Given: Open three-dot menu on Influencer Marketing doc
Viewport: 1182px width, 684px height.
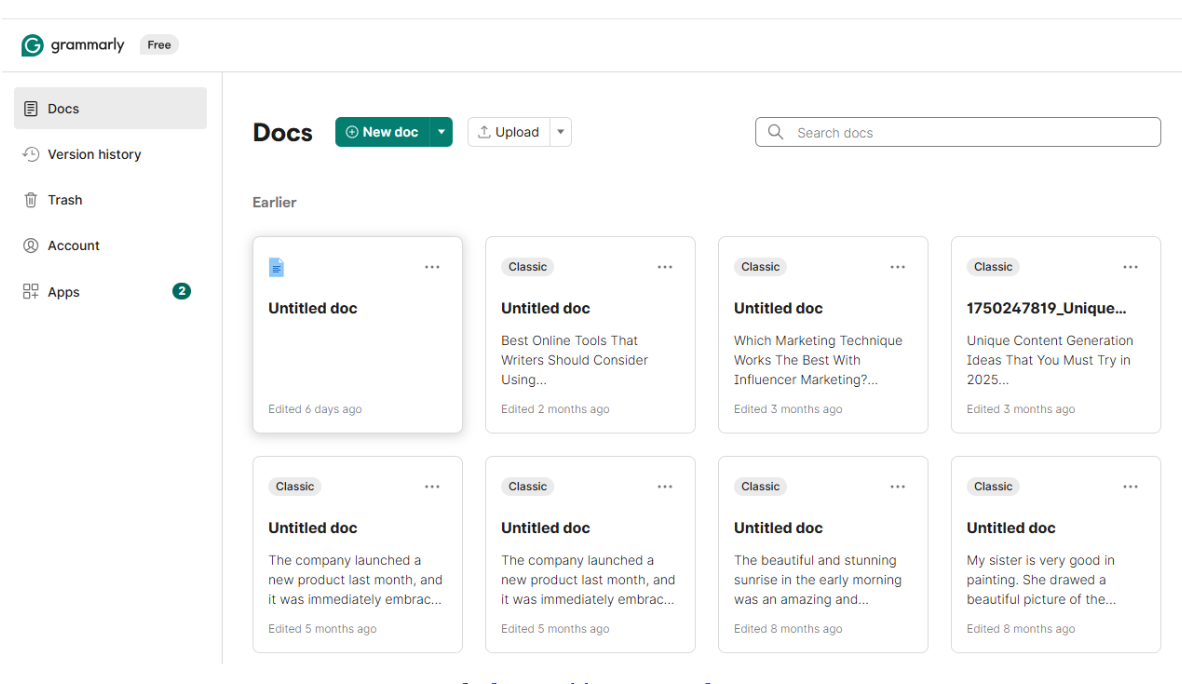Looking at the screenshot, I should [x=898, y=267].
